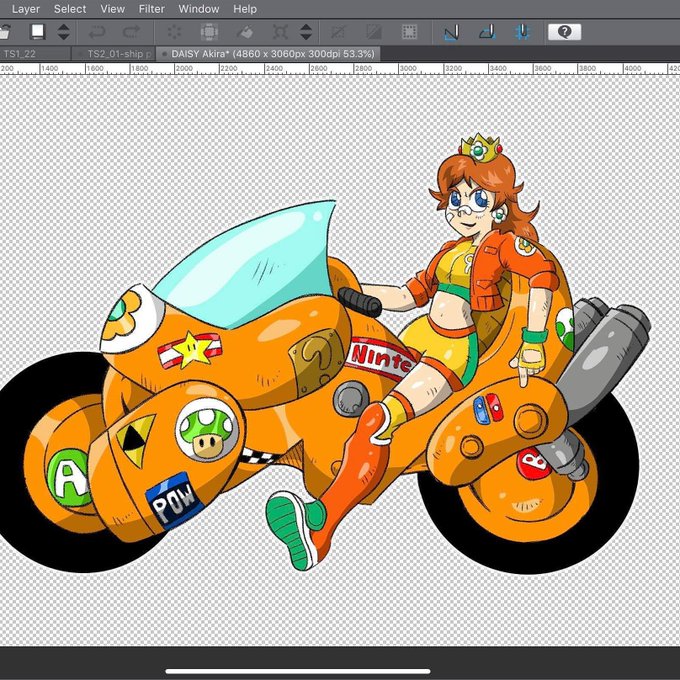
Task: Open the Layer menu
Action: click(26, 9)
